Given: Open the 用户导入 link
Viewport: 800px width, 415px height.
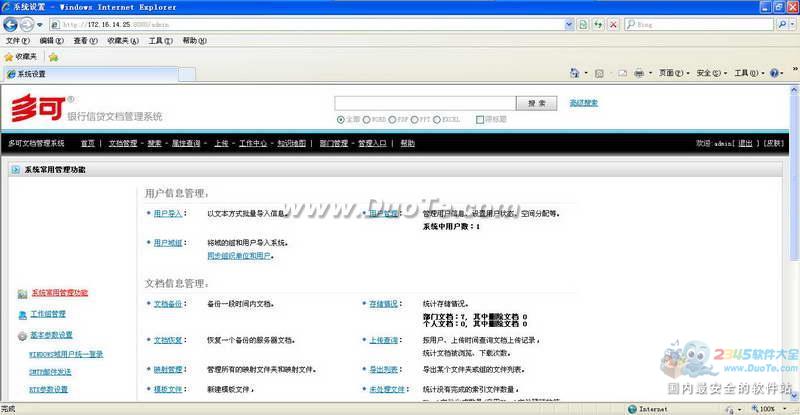Looking at the screenshot, I should tap(168, 213).
